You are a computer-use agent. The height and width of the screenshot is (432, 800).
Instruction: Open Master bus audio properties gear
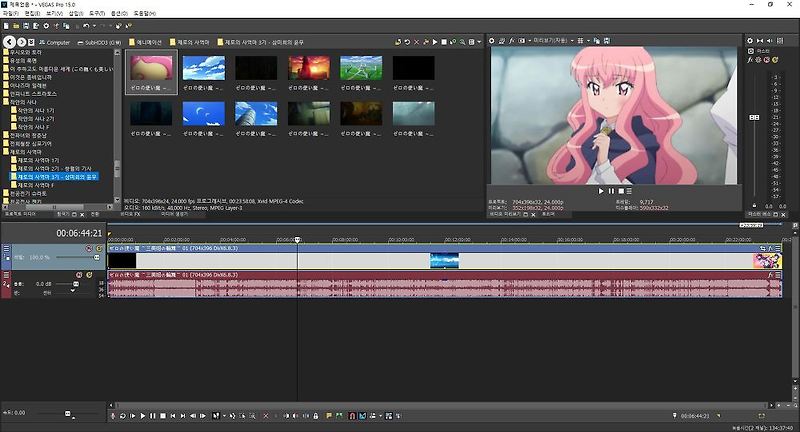tap(750, 40)
